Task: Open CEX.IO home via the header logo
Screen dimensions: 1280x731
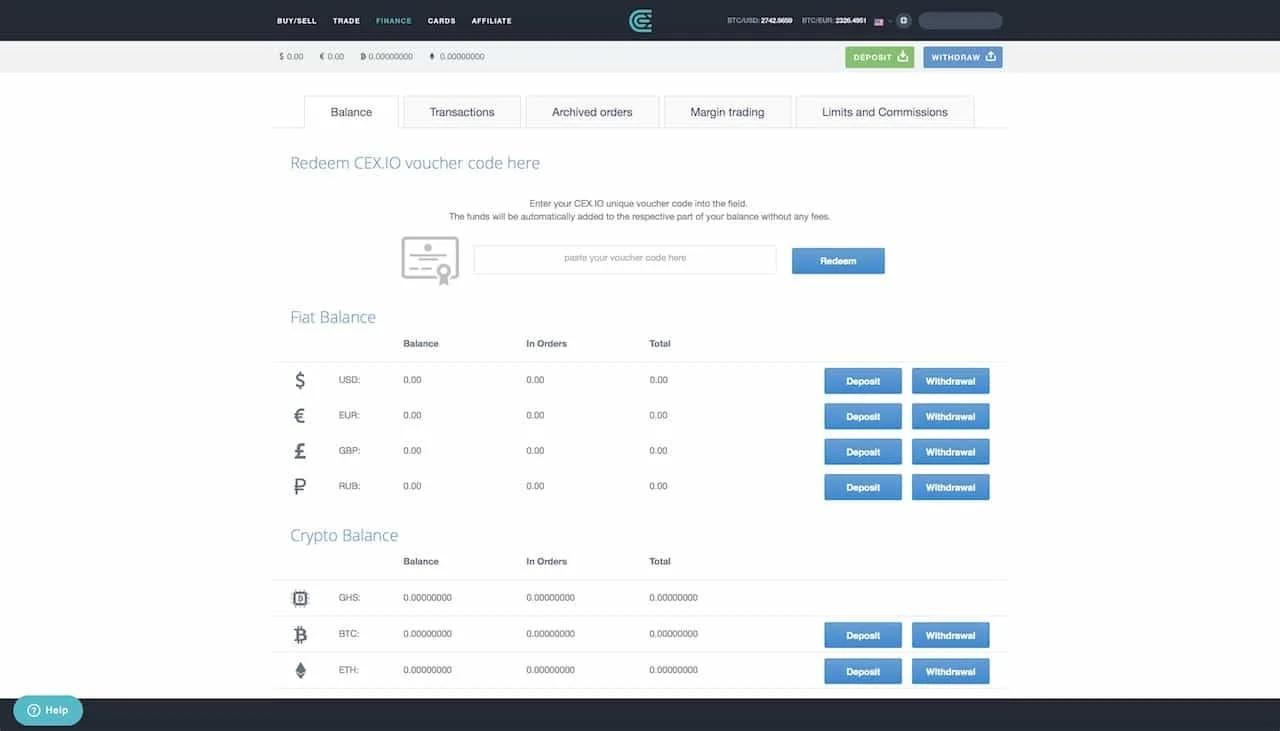Action: (639, 20)
